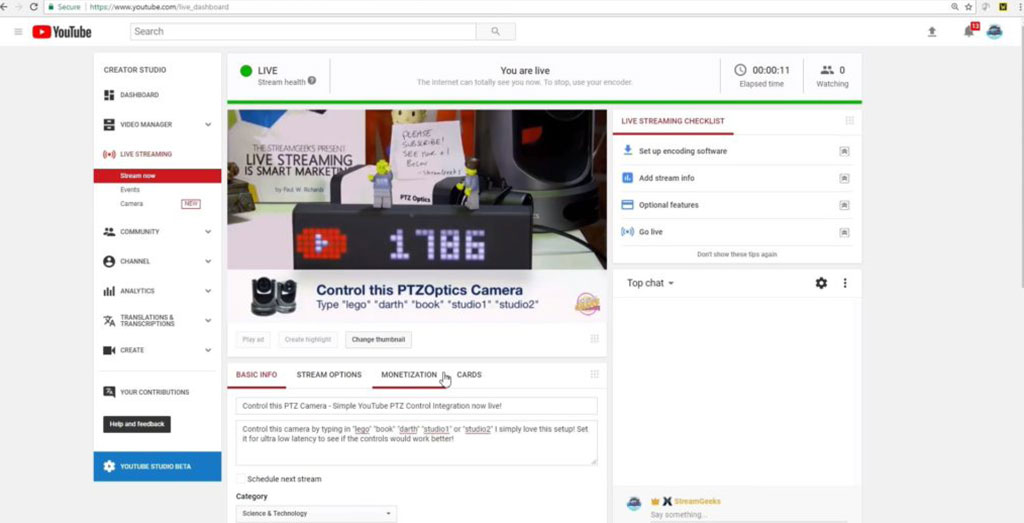This screenshot has width=1024, height=523.
Task: Click the search magnifier button
Action: [x=496, y=31]
